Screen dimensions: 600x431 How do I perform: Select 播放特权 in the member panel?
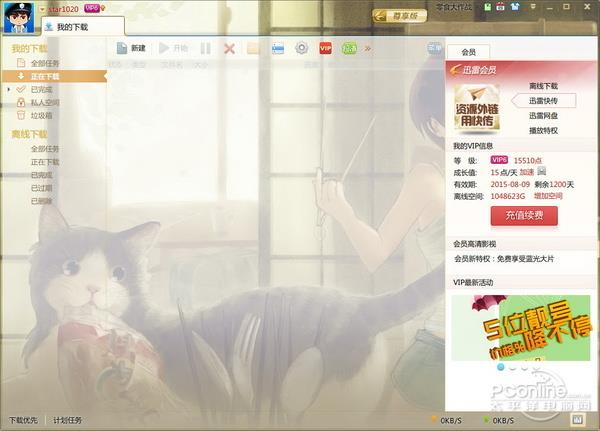(543, 131)
